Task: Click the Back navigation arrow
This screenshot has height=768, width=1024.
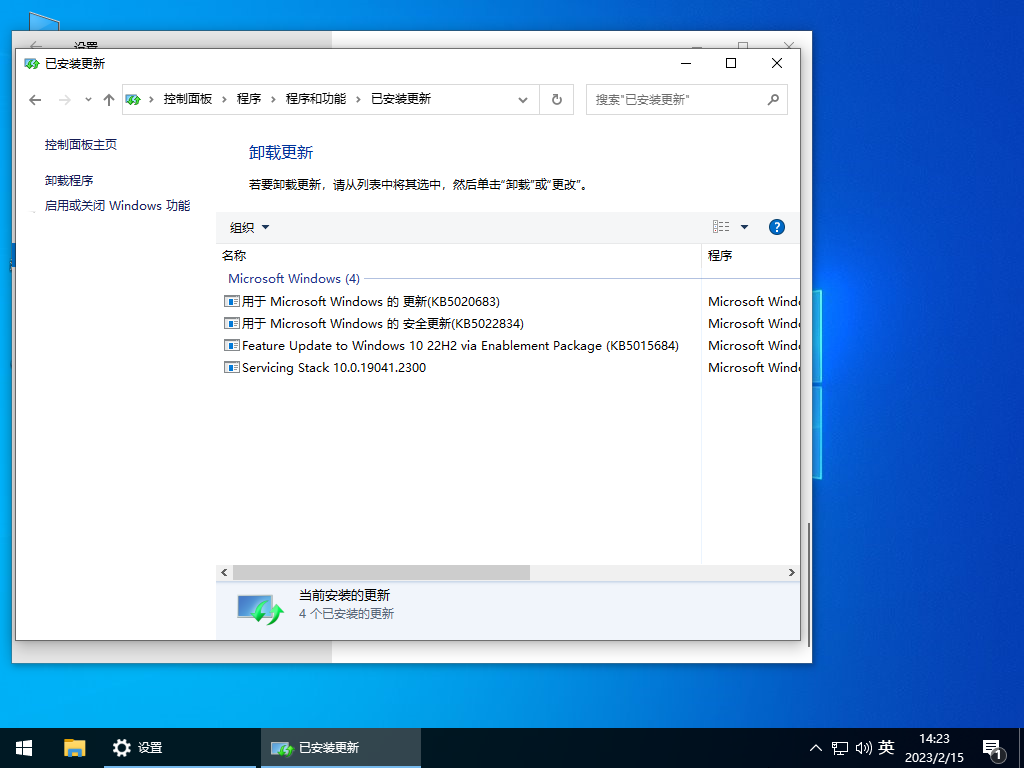Action: tap(35, 100)
